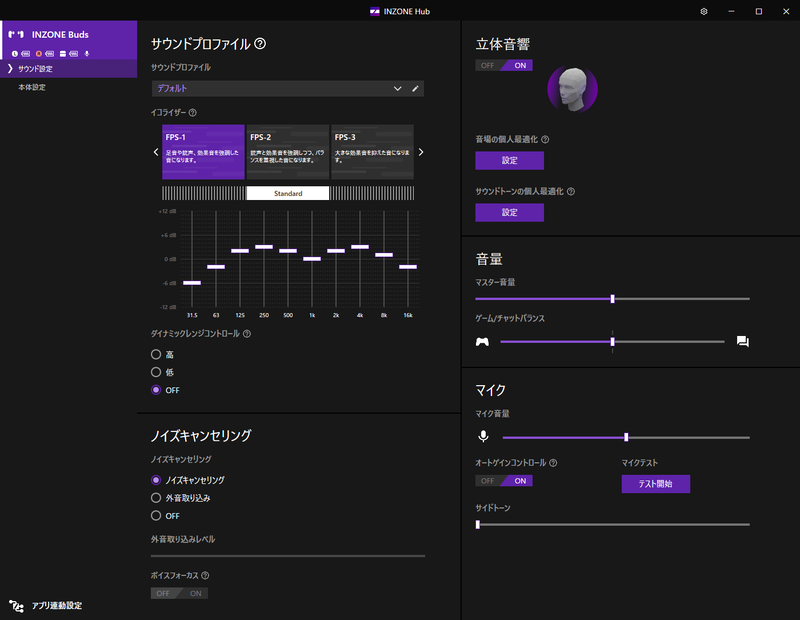Toggle auto gain control switch
800x620 pixels.
[x=504, y=481]
